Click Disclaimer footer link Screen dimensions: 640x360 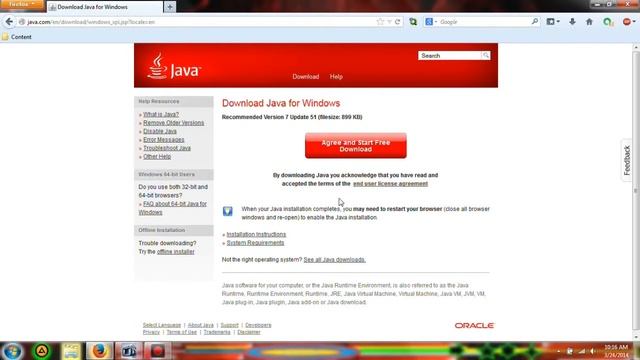249,332
